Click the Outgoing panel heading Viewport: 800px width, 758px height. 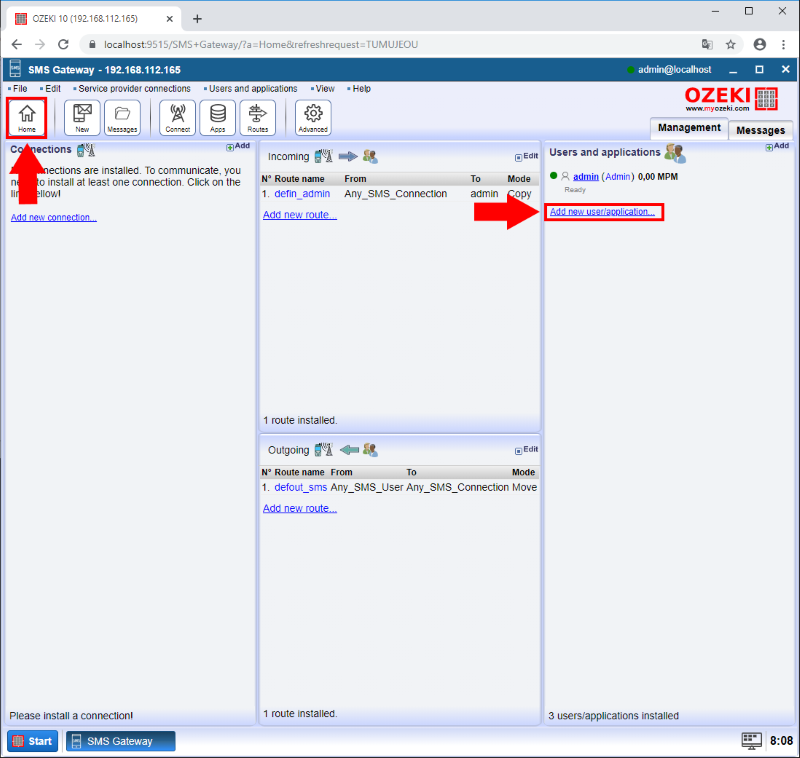[289, 450]
